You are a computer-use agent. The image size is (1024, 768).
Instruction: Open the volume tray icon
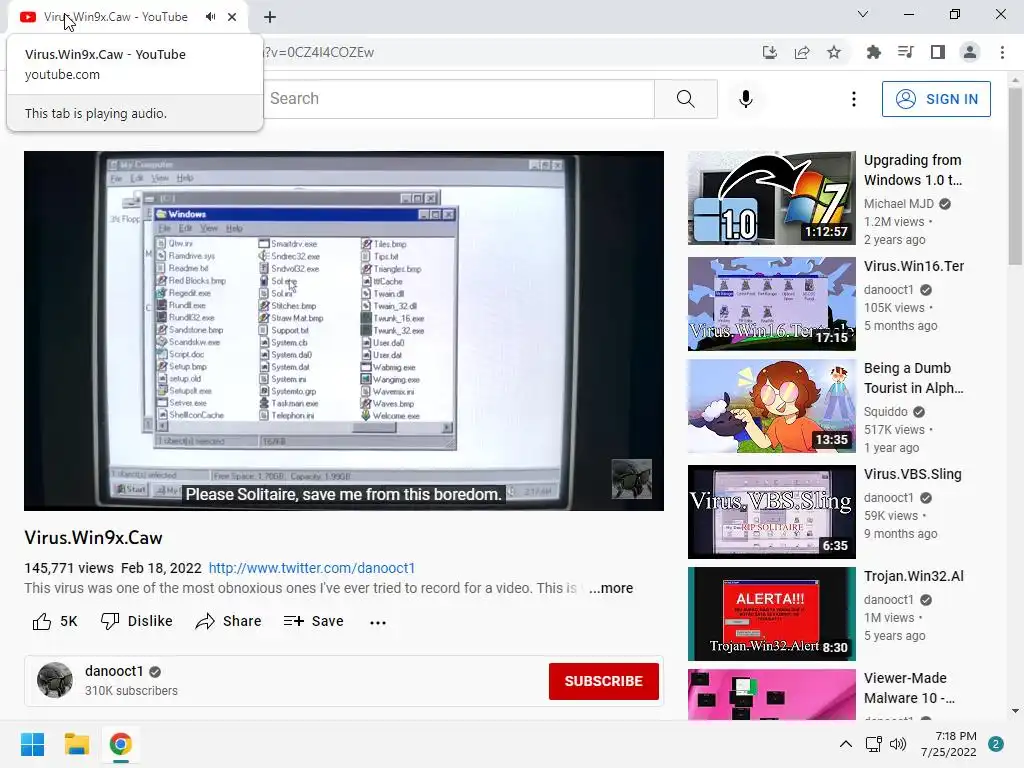[x=898, y=744]
